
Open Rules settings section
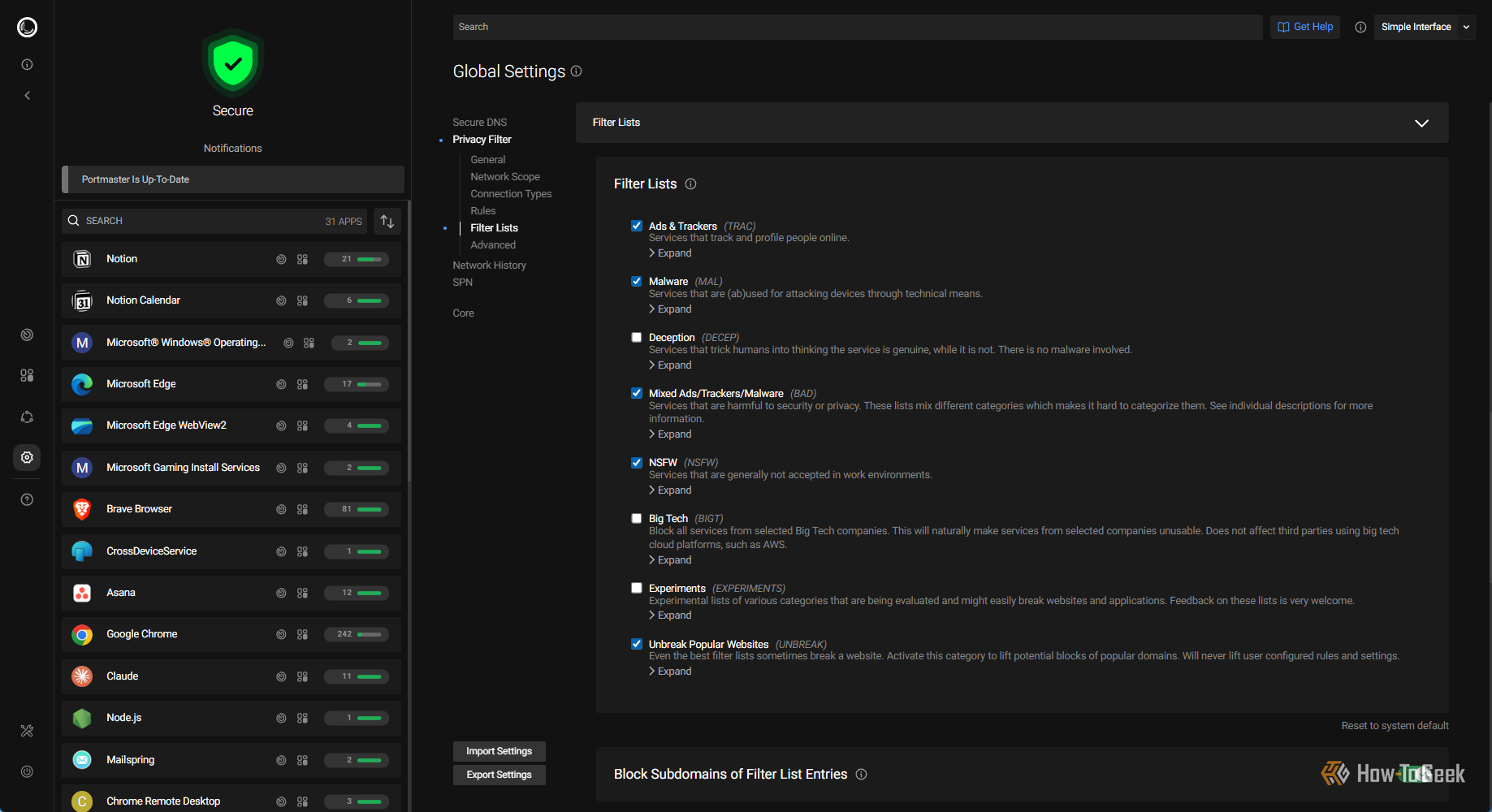coord(483,210)
